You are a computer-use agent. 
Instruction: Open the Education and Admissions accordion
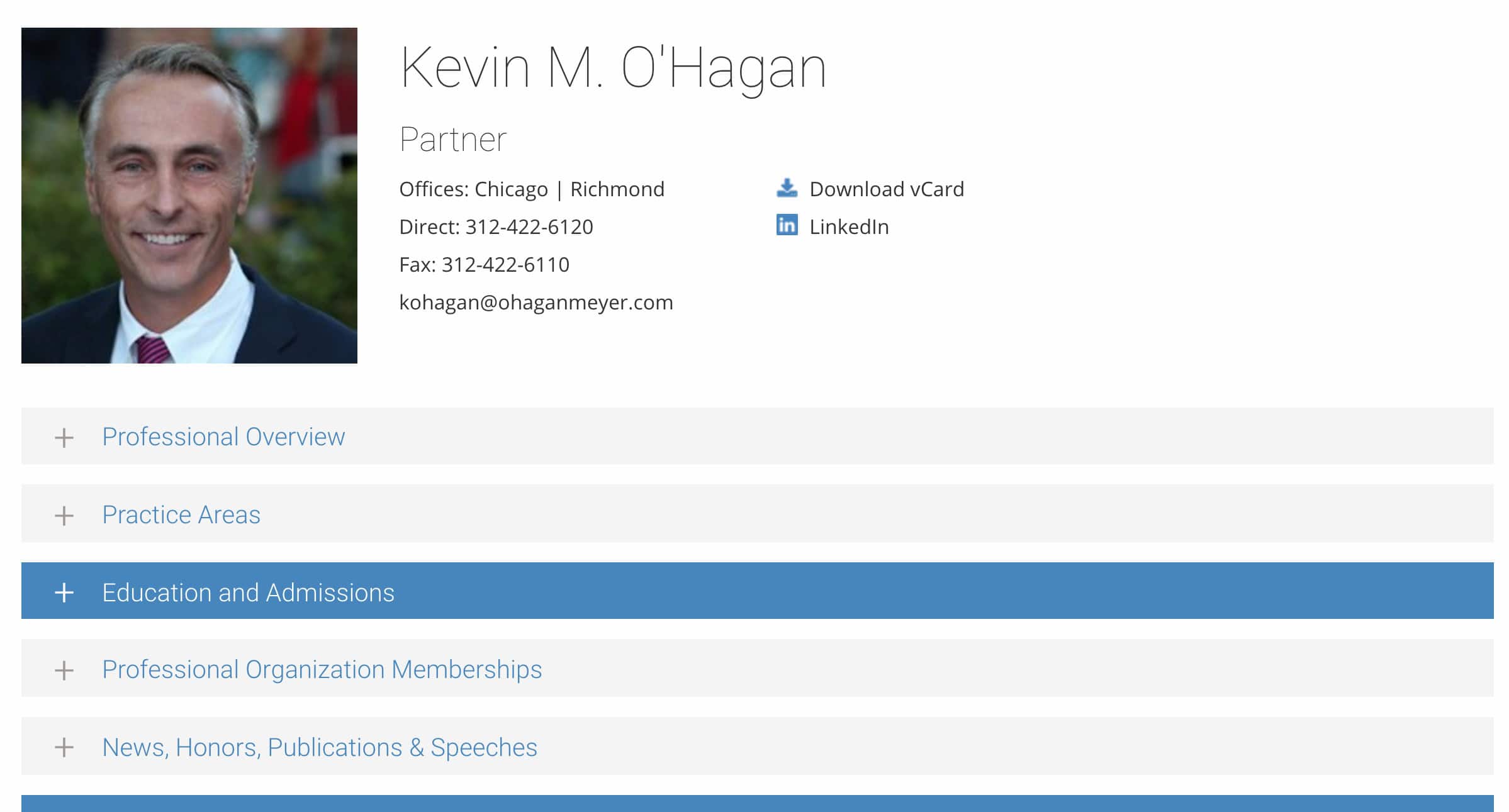pyautogui.click(x=757, y=591)
